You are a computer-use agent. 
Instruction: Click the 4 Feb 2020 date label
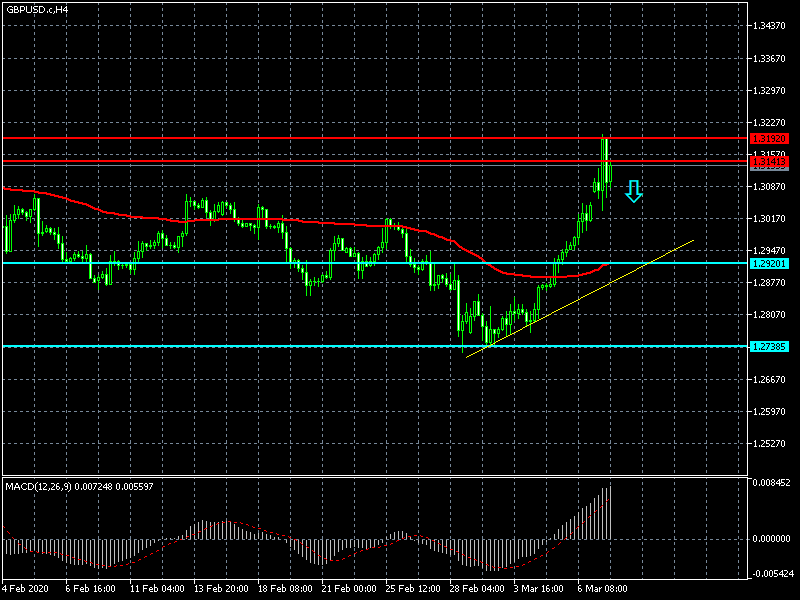click(x=27, y=588)
